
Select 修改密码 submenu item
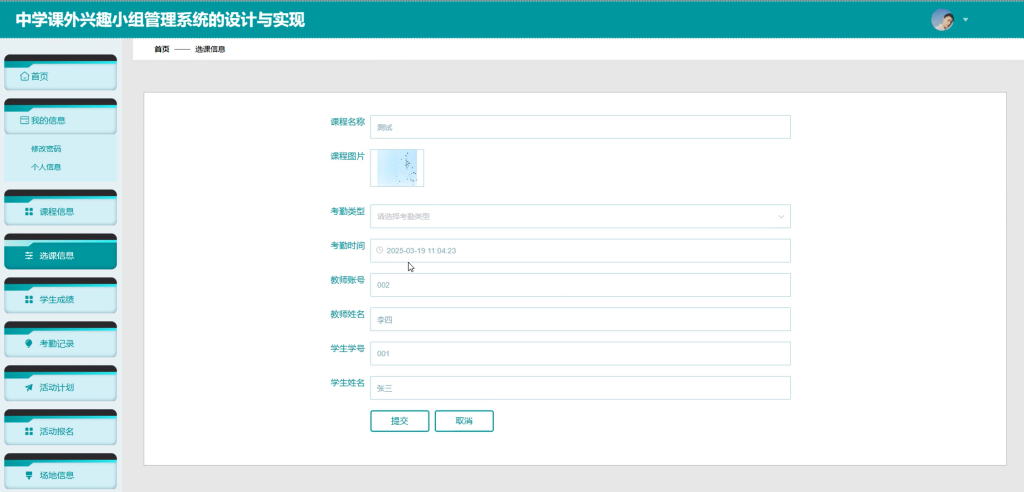click(46, 149)
